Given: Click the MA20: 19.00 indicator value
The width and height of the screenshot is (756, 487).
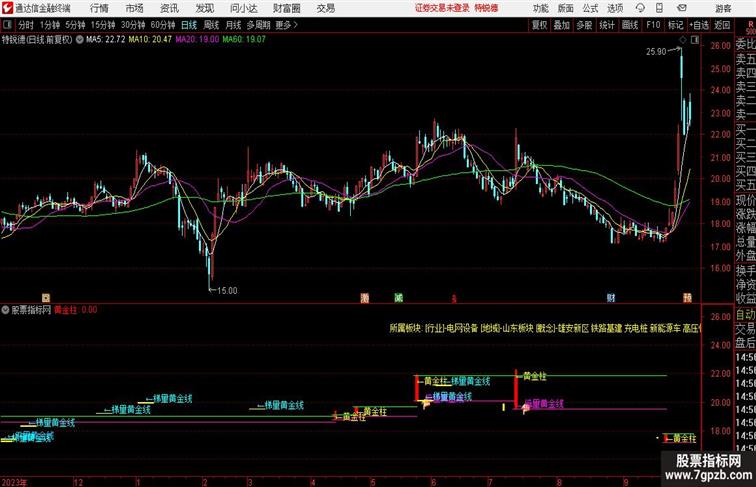Looking at the screenshot, I should (x=197, y=40).
